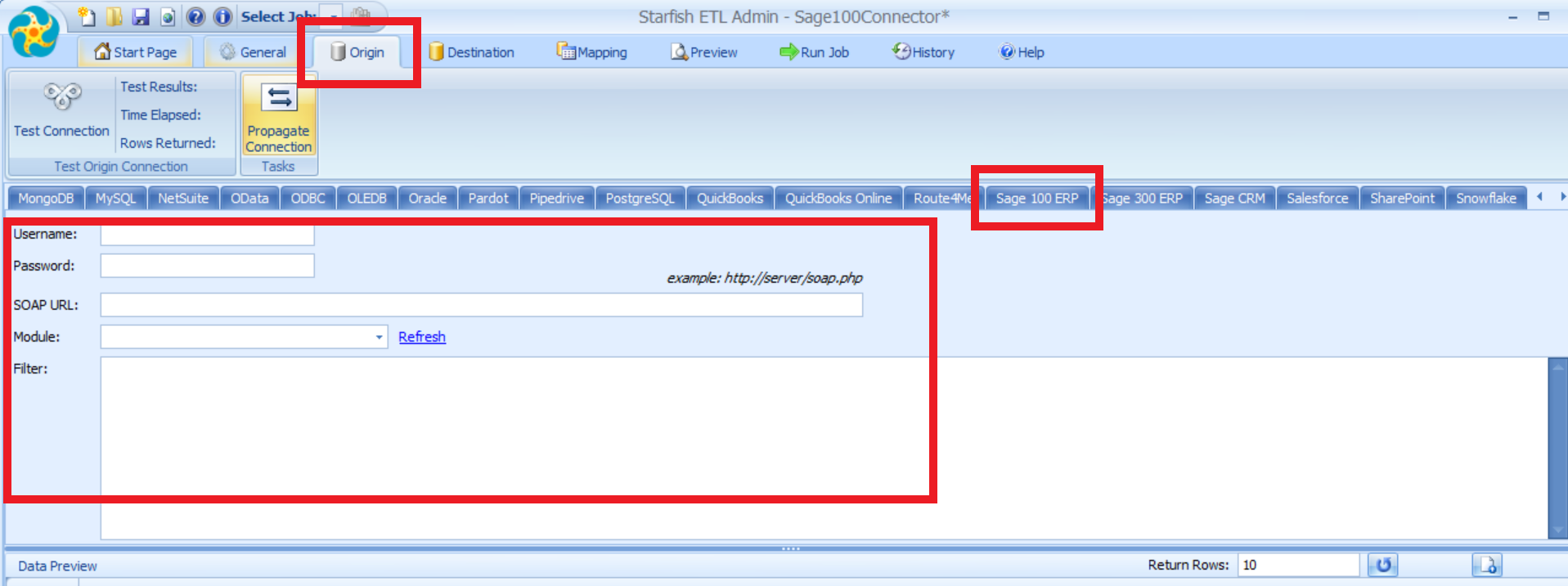Click the document icon button beside refresh preview
The image size is (1568, 586).
coord(1487,565)
